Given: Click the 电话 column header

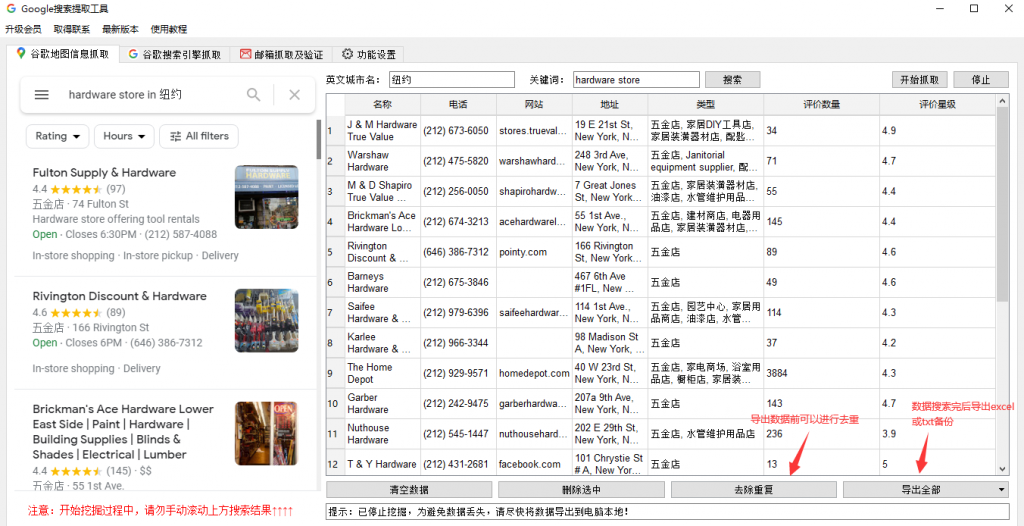Looking at the screenshot, I should pos(458,105).
